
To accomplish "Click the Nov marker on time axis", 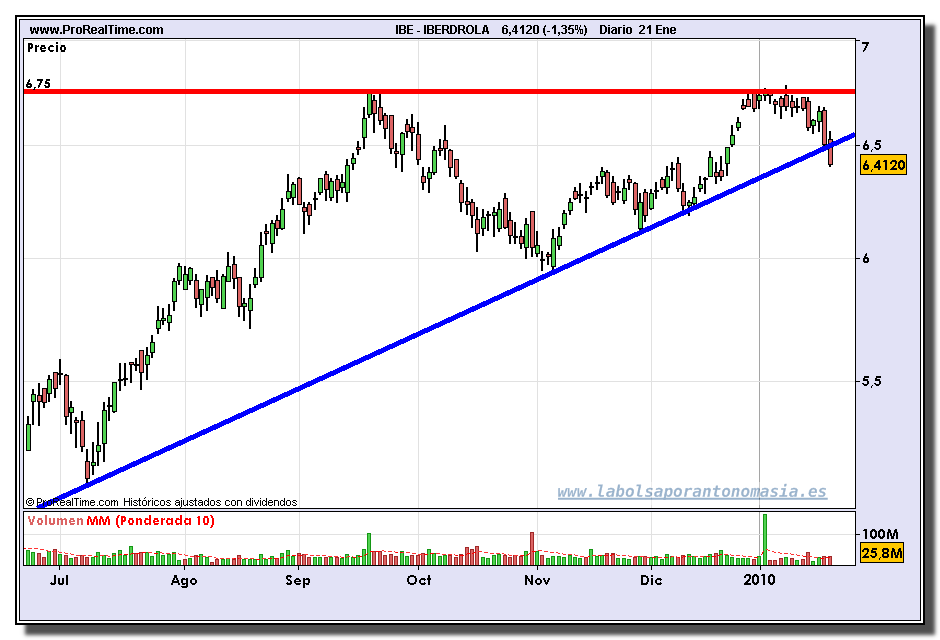I will [x=538, y=580].
